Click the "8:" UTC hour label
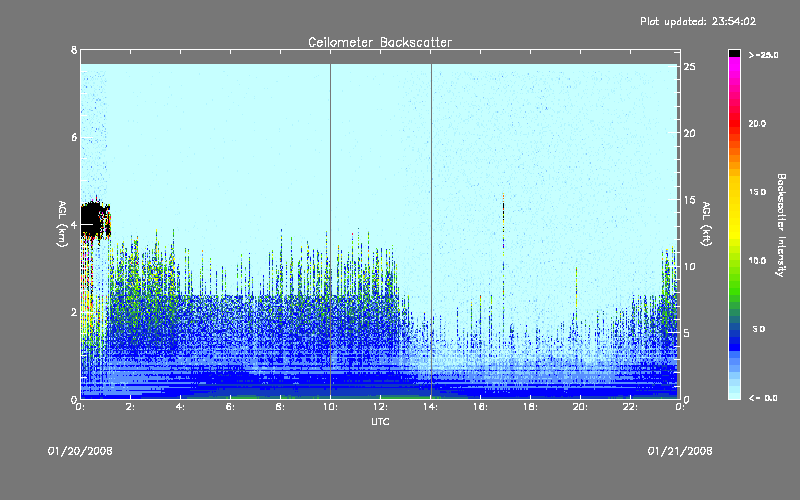This screenshot has height=500, width=800. [x=281, y=407]
